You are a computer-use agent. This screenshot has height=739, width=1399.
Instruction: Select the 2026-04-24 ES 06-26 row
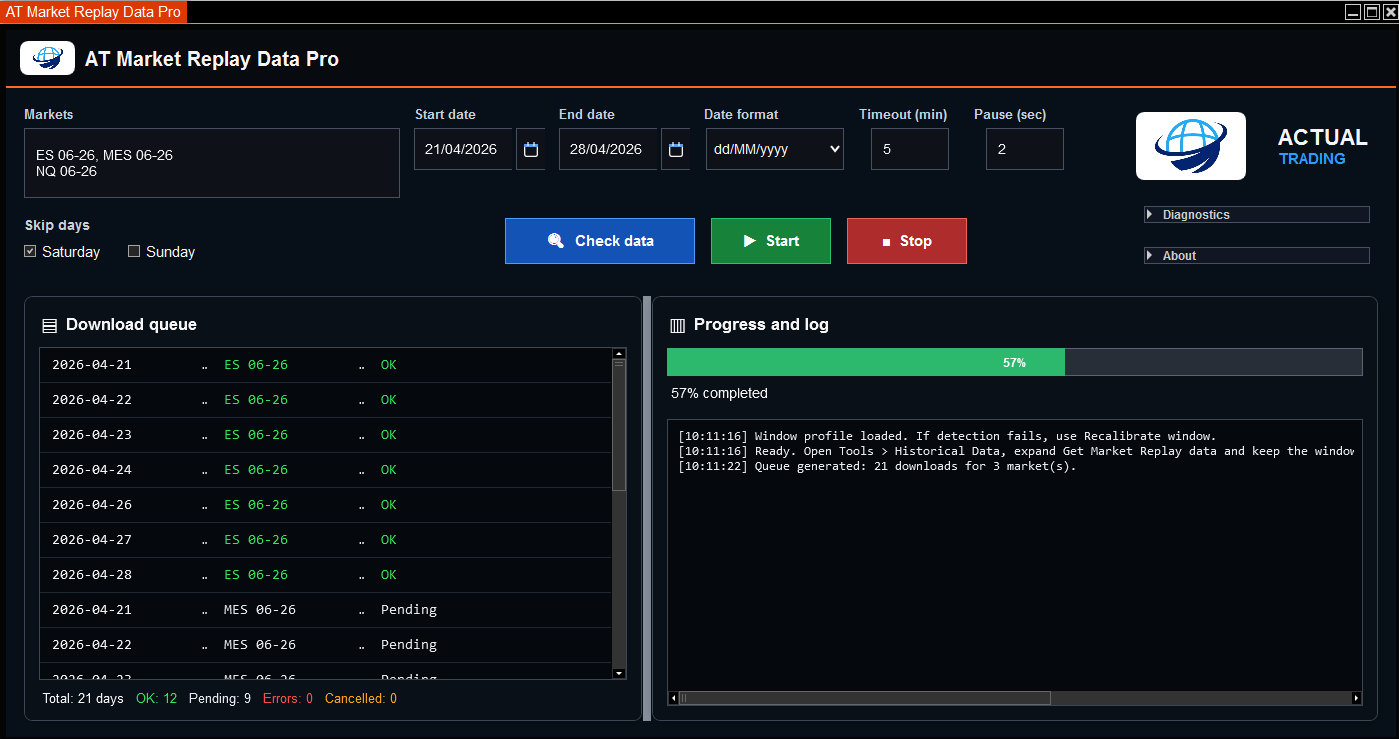[x=326, y=470]
